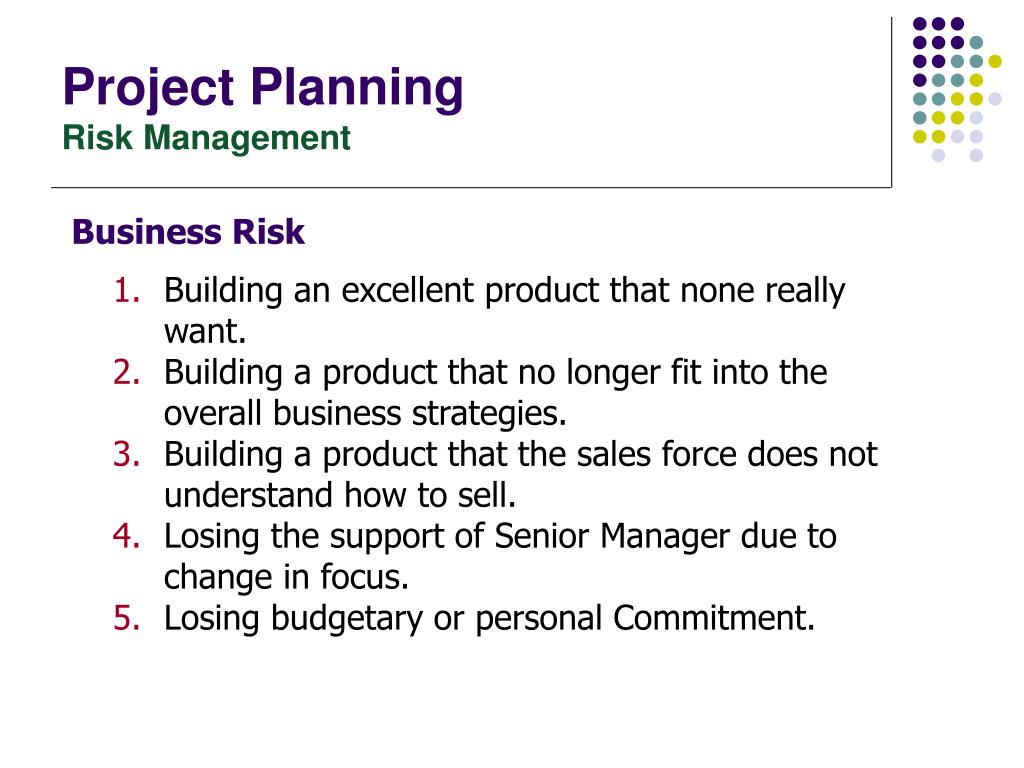Click 'understand how to sell.' text
The width and height of the screenshot is (1024, 768).
[x=340, y=495]
